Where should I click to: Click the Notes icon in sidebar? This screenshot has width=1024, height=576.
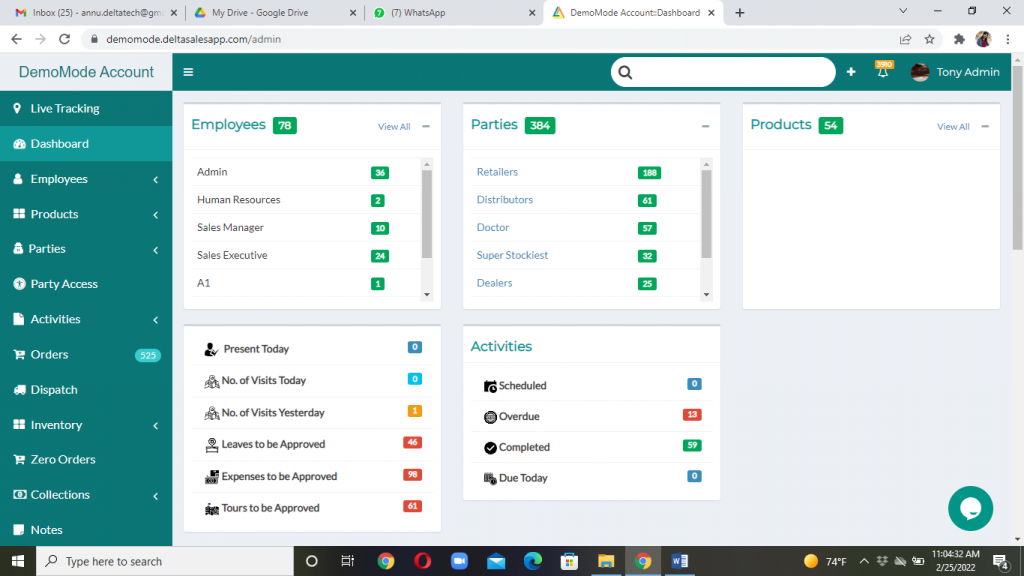click(x=19, y=530)
